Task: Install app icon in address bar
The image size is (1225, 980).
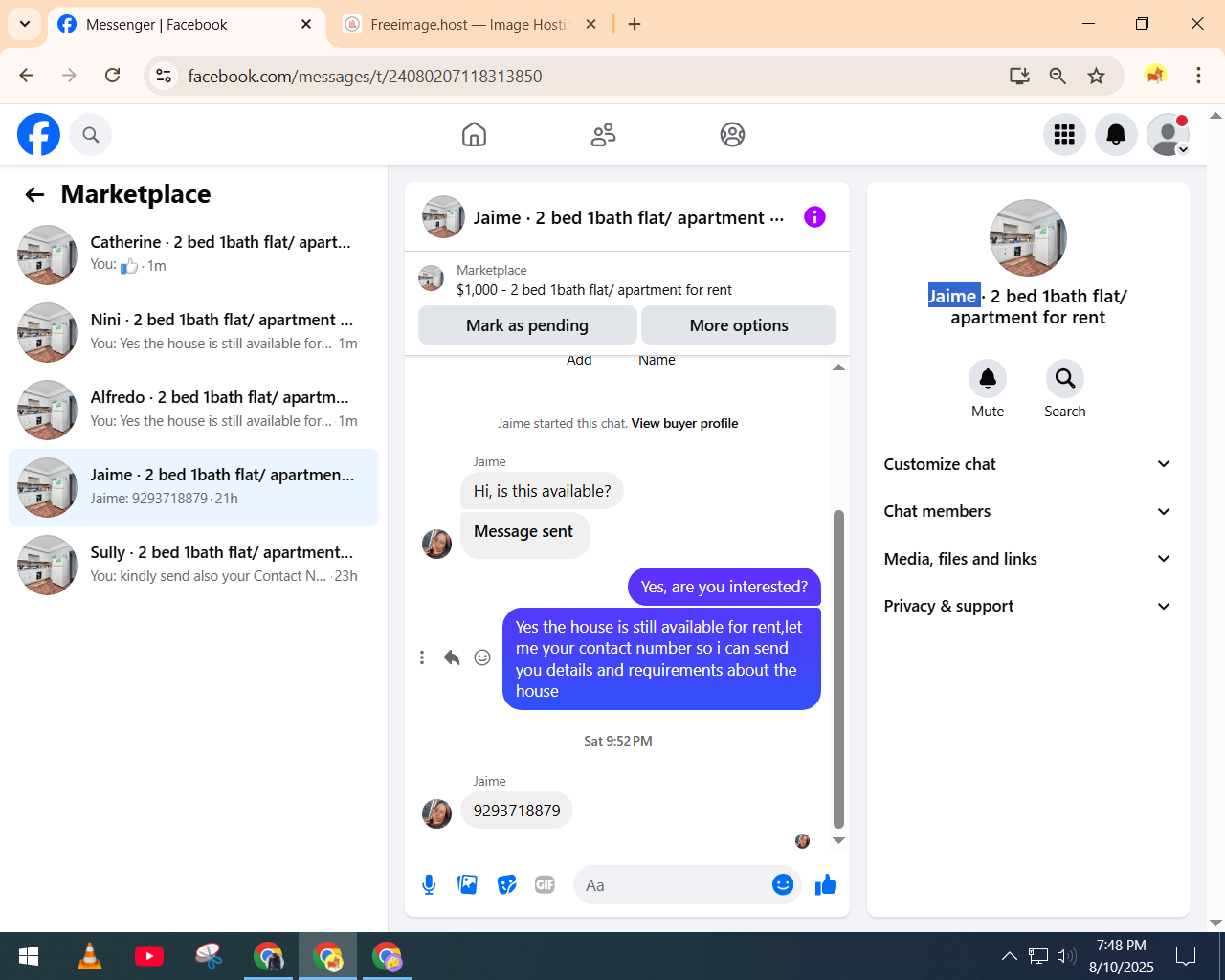Action: 1019,76
